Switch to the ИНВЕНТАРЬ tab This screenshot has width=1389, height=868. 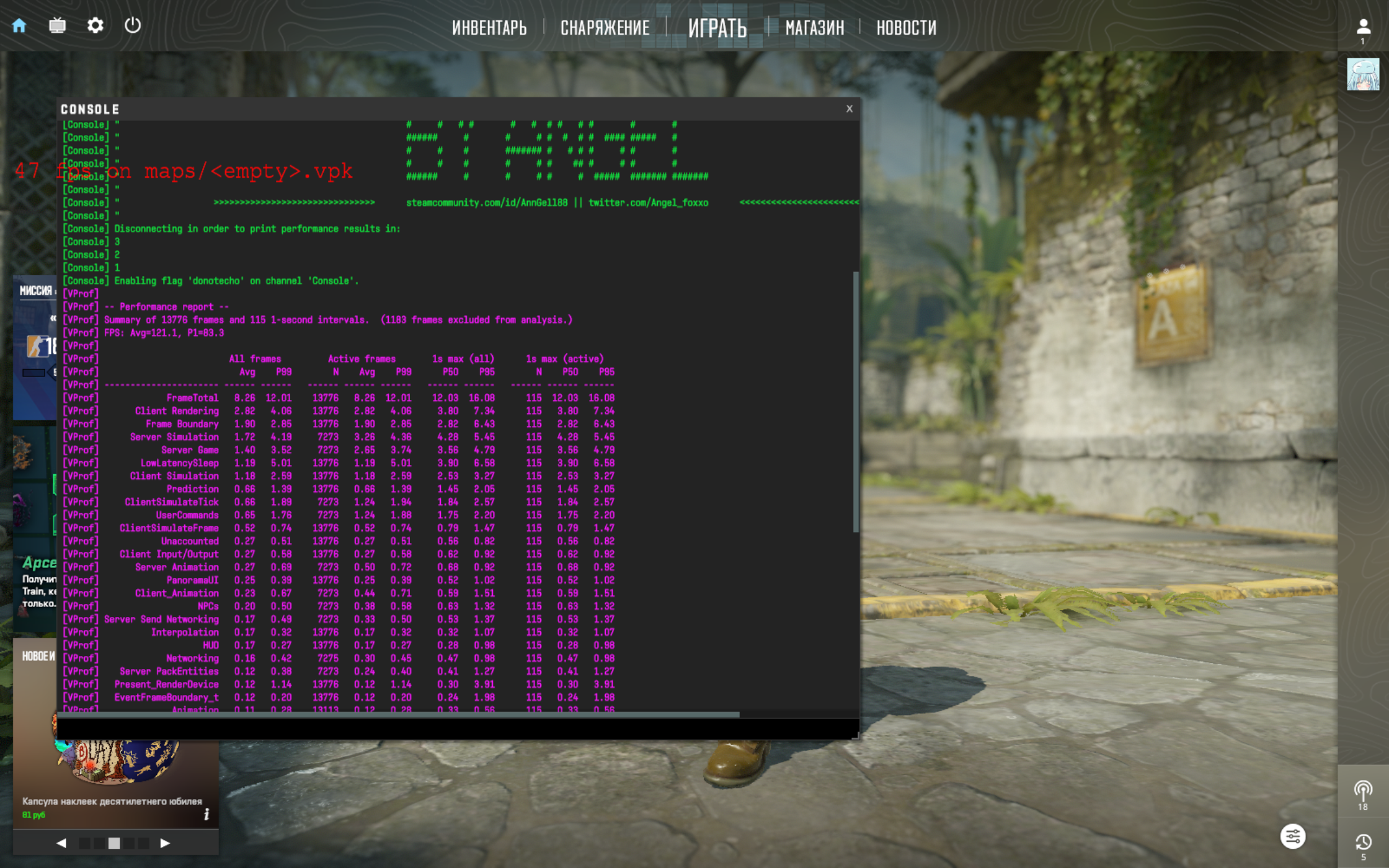point(489,28)
